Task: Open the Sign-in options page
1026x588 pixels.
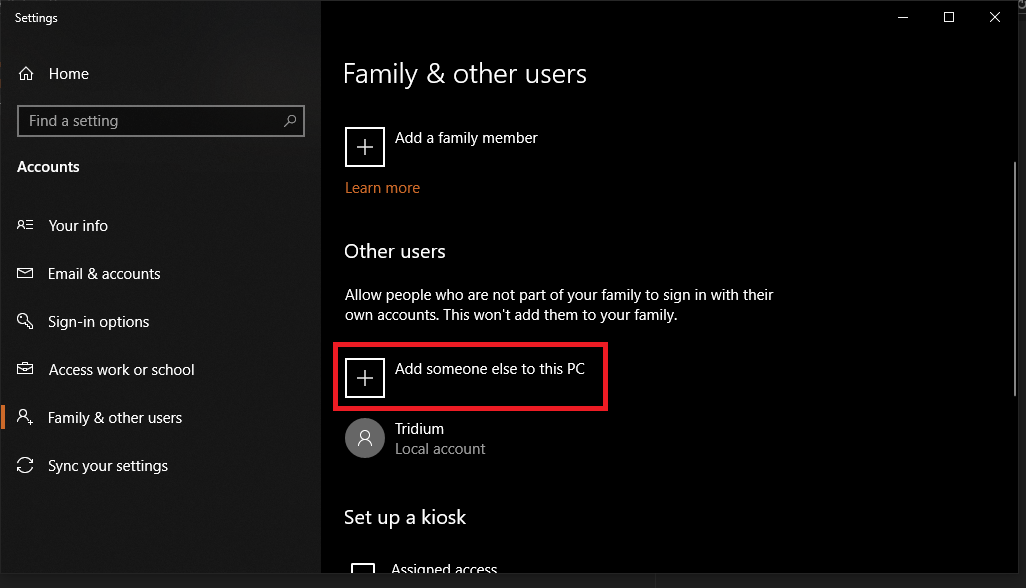Action: click(x=98, y=322)
